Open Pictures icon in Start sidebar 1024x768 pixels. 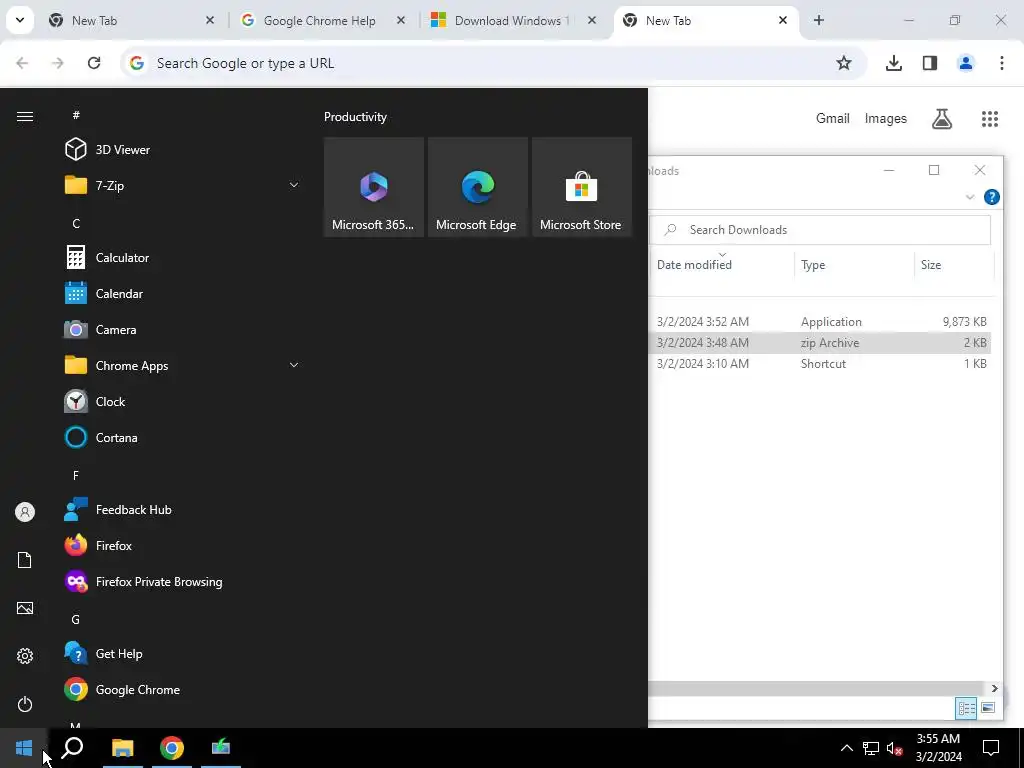pos(25,608)
